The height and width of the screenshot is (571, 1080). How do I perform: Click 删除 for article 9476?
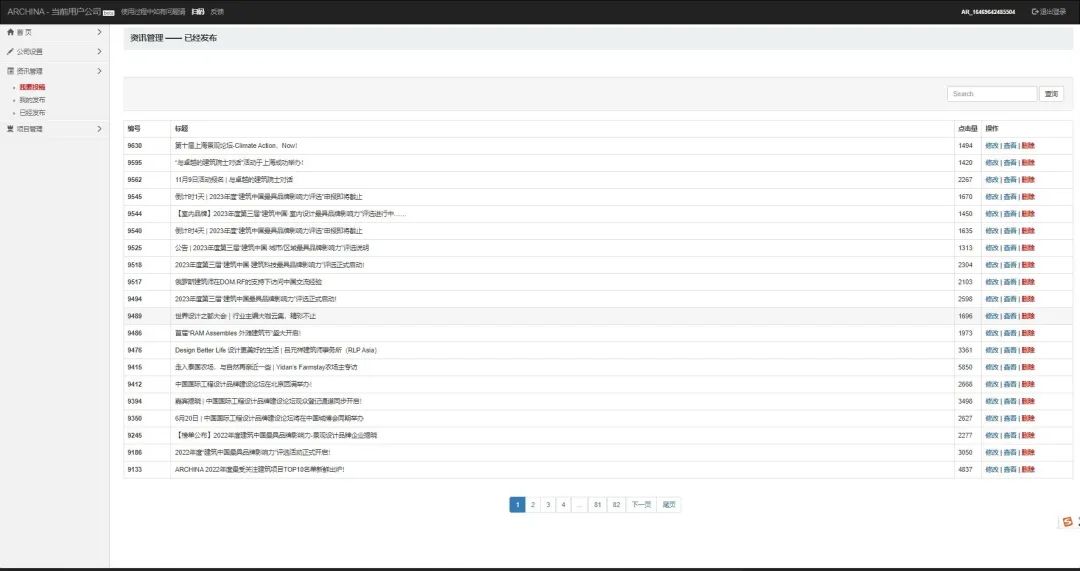click(x=1028, y=350)
